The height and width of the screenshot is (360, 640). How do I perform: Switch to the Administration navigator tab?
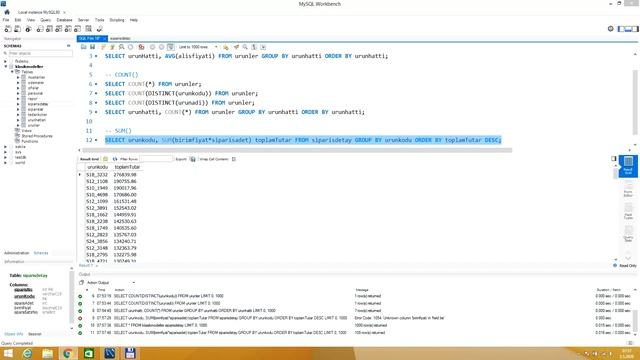(16, 253)
